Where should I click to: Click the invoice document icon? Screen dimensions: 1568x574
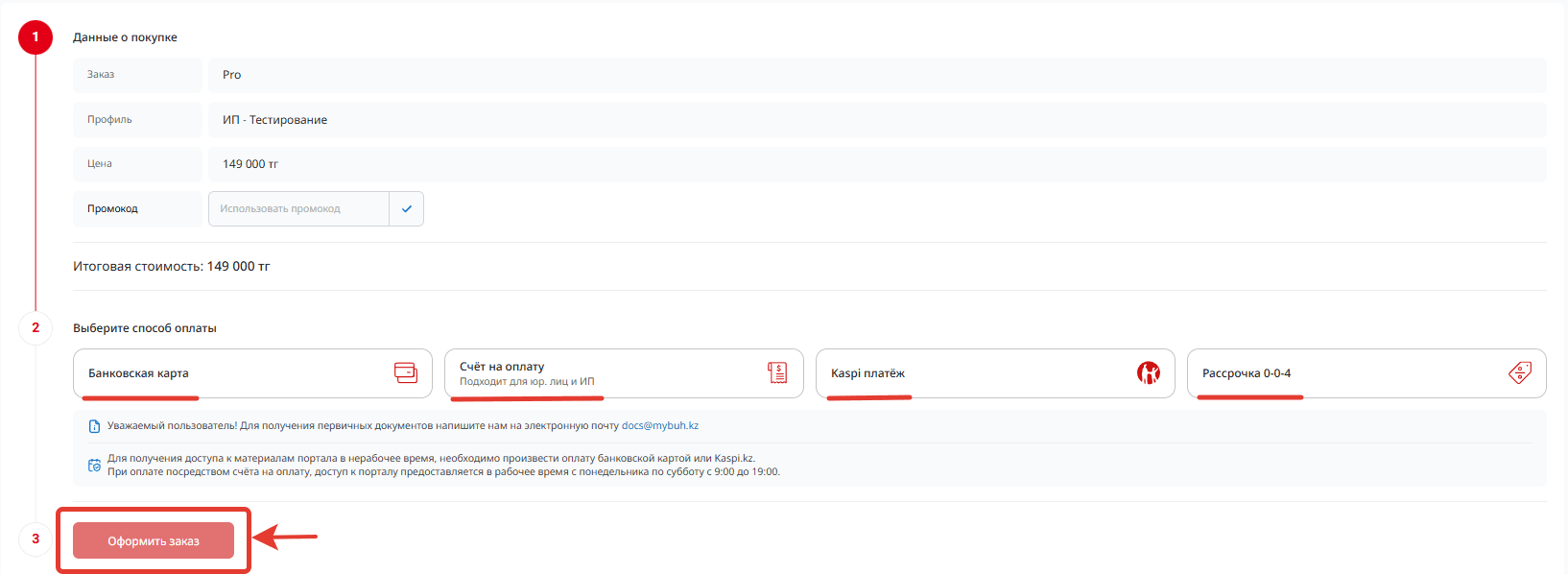777,373
